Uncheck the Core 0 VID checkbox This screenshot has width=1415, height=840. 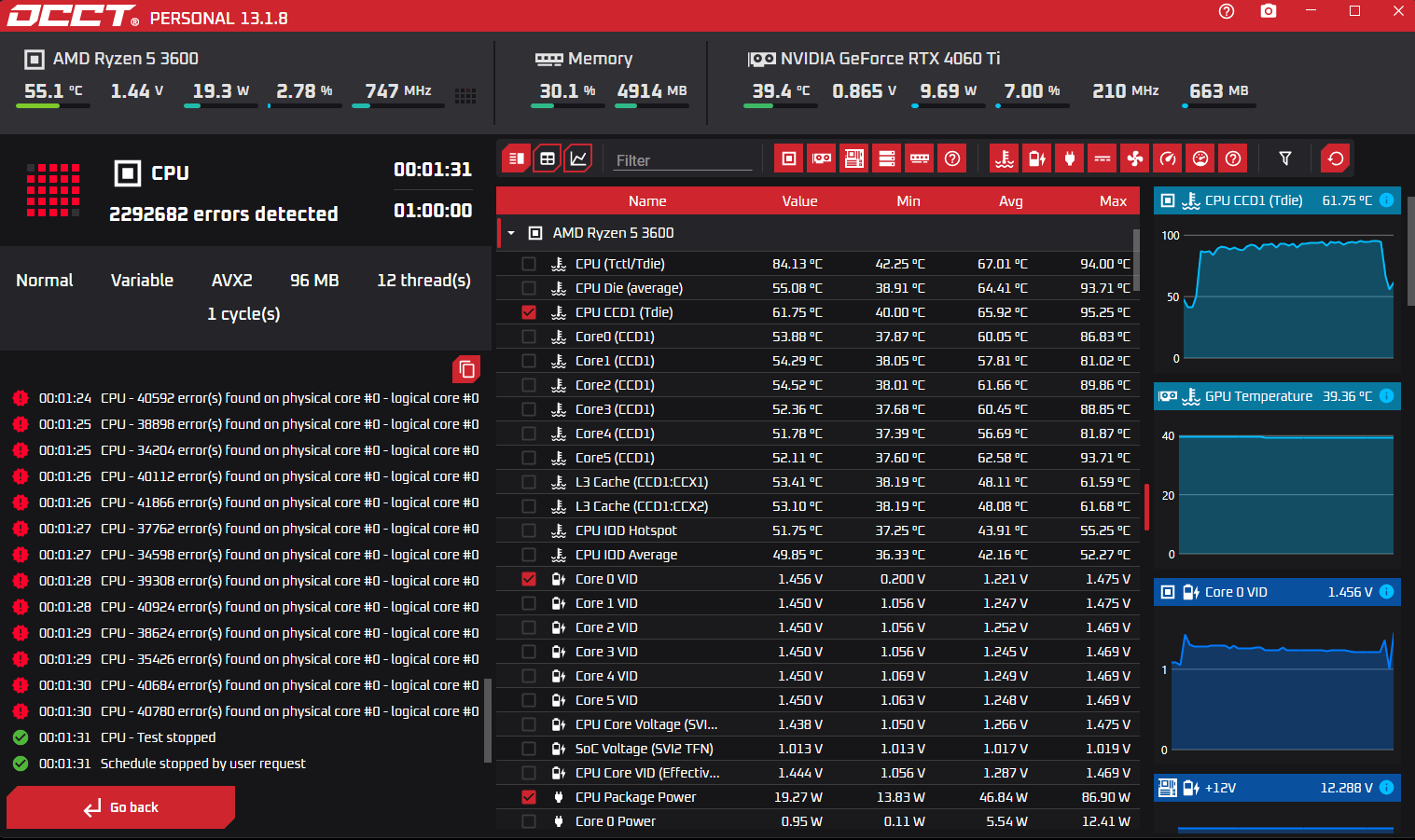[529, 579]
